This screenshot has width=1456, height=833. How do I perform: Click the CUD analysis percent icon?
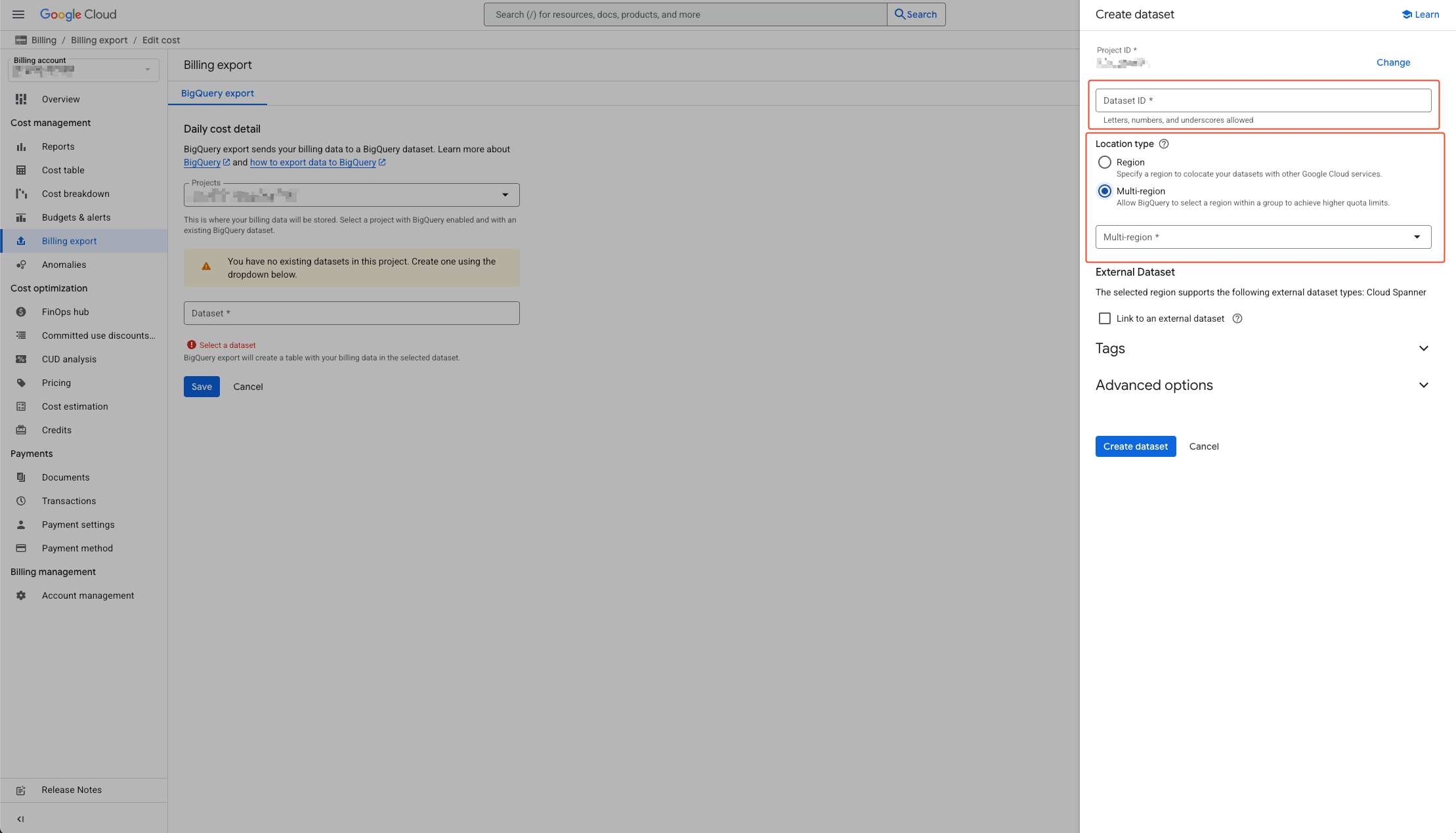pos(21,359)
